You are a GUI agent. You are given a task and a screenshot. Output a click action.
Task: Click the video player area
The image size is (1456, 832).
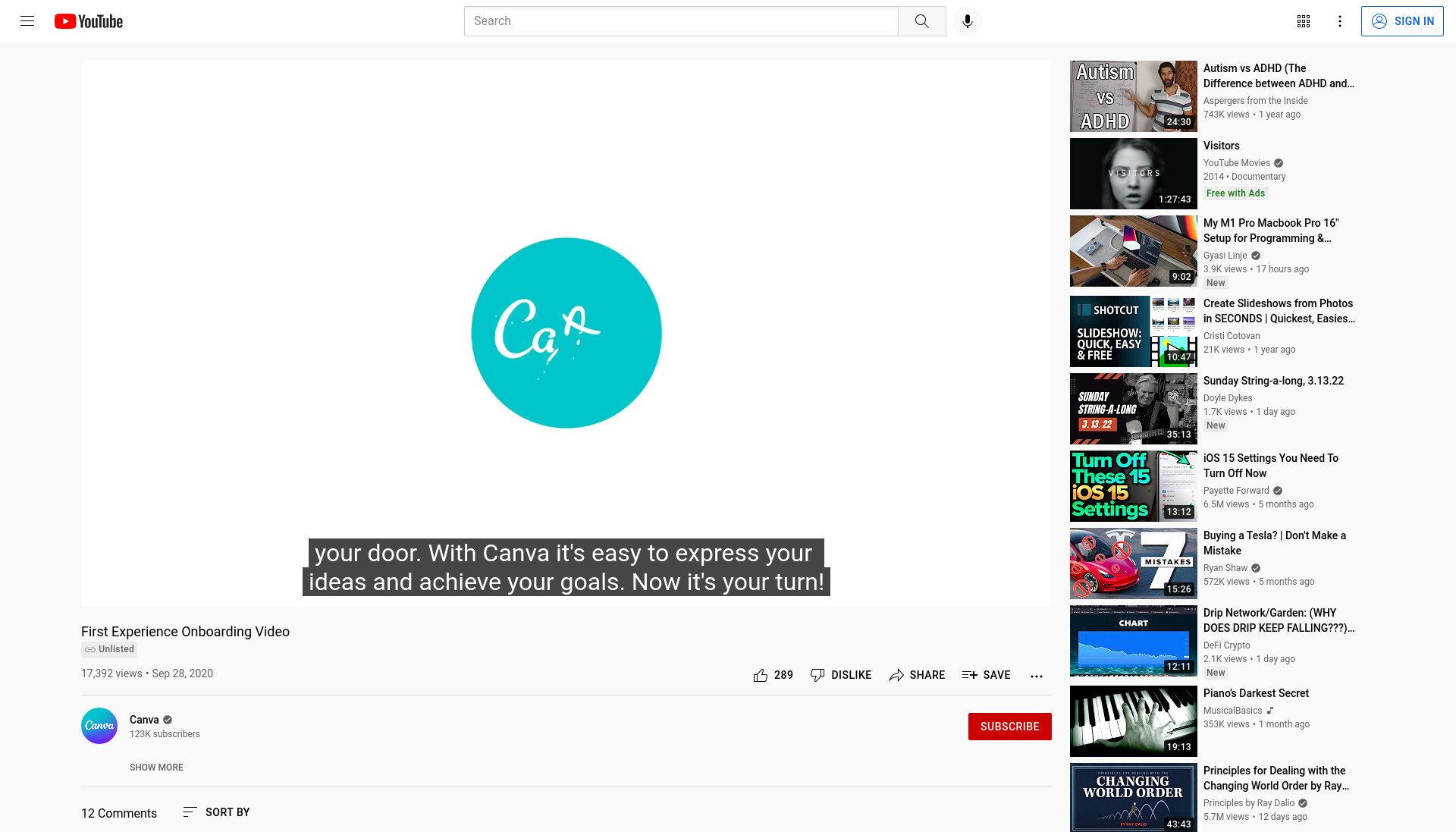[x=566, y=333]
